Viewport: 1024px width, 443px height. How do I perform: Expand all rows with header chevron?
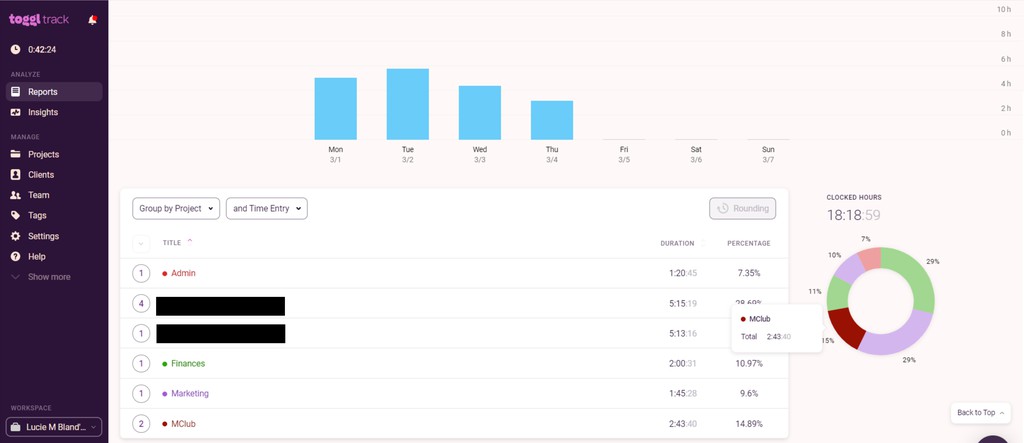pyautogui.click(x=141, y=244)
